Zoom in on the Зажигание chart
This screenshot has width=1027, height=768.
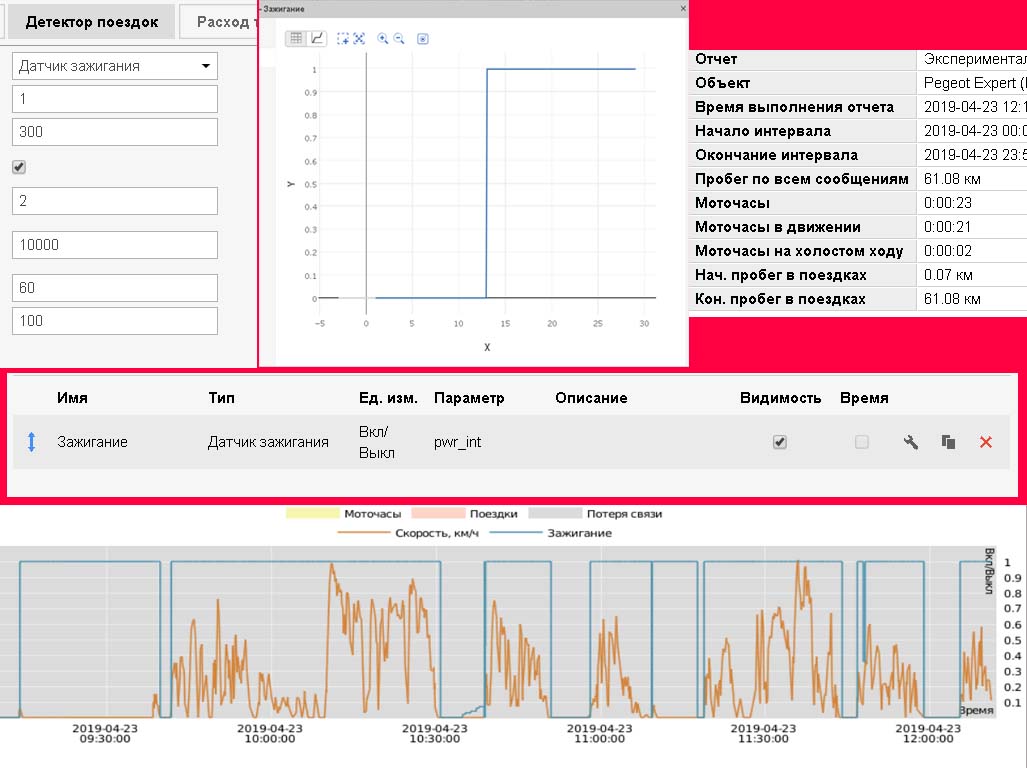point(383,38)
